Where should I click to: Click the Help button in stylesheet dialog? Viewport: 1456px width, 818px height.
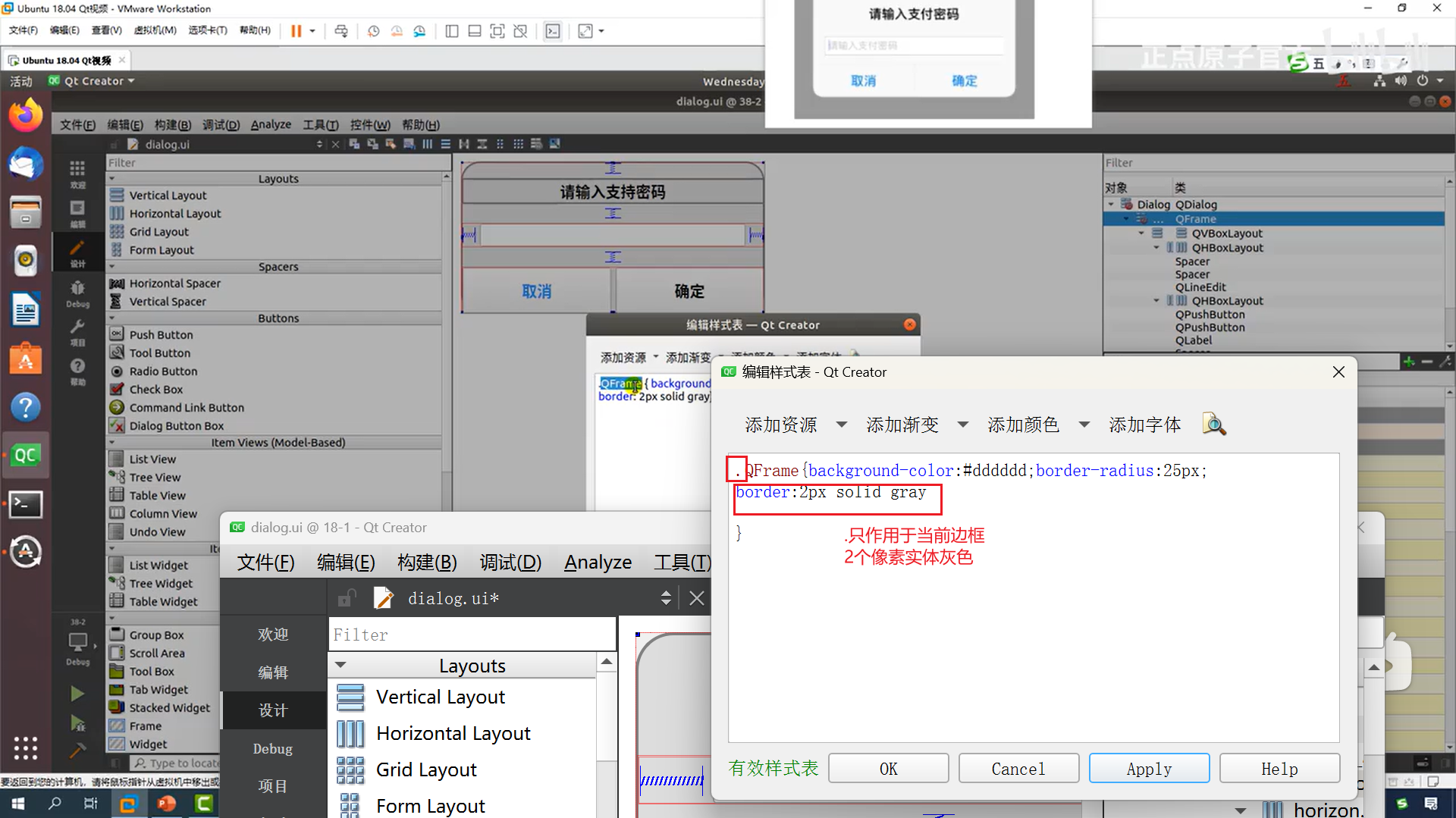click(x=1279, y=768)
